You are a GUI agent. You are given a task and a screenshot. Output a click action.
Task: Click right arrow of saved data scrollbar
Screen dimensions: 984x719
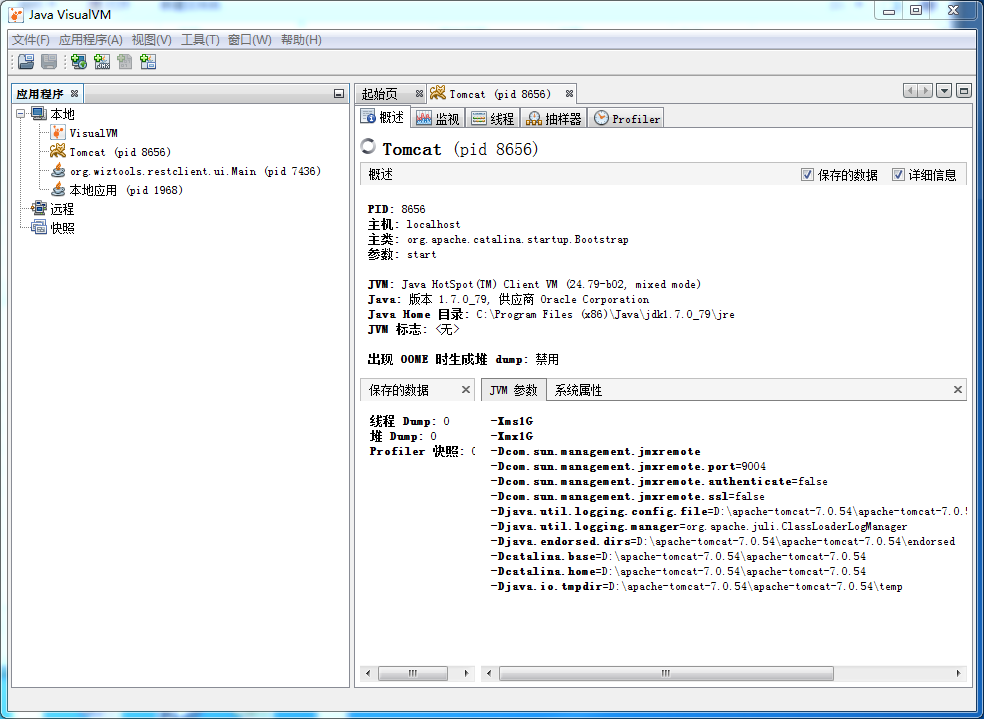[466, 673]
